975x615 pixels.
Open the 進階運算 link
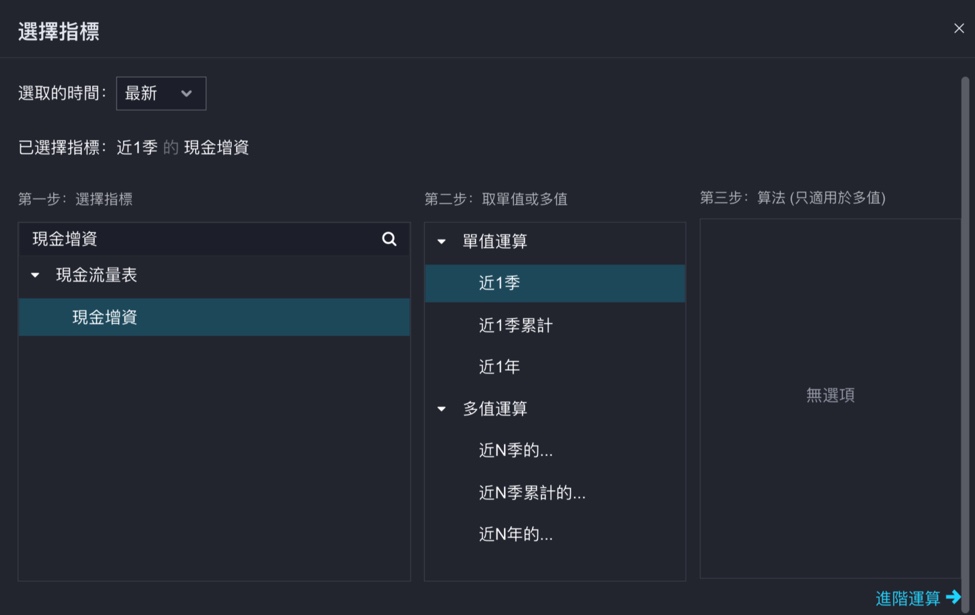(907, 598)
